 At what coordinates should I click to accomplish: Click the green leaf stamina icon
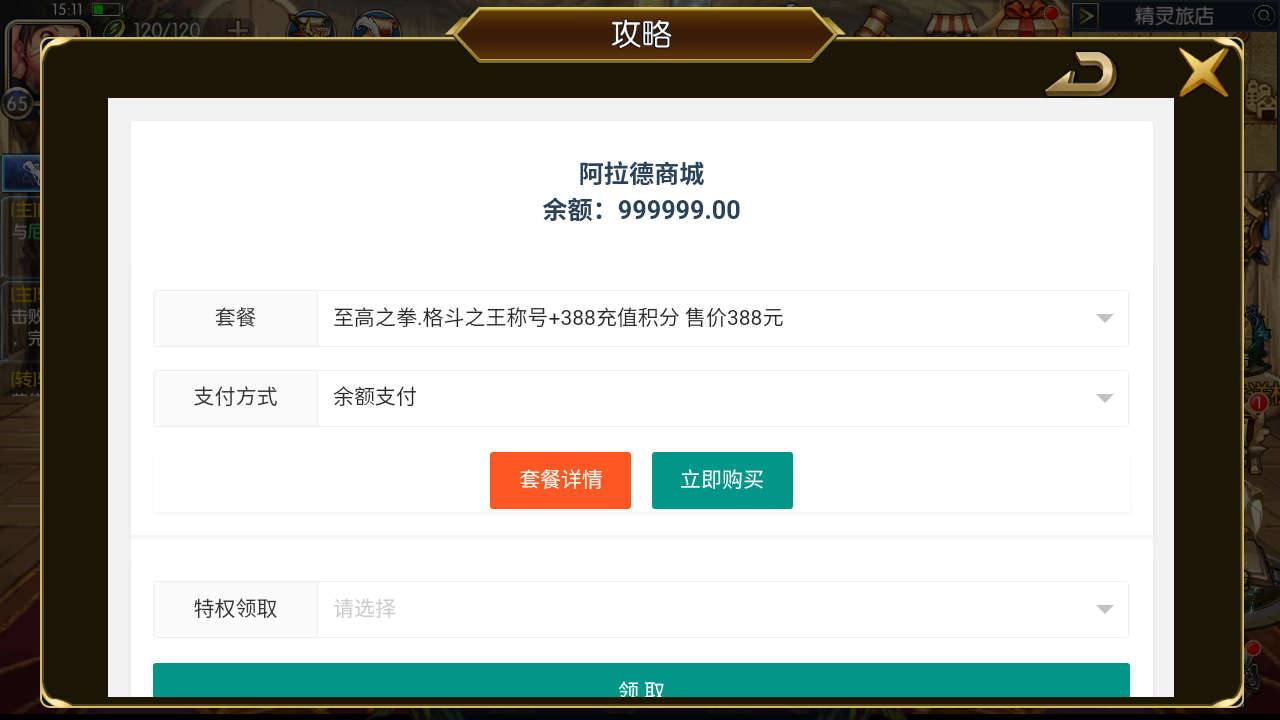[113, 29]
